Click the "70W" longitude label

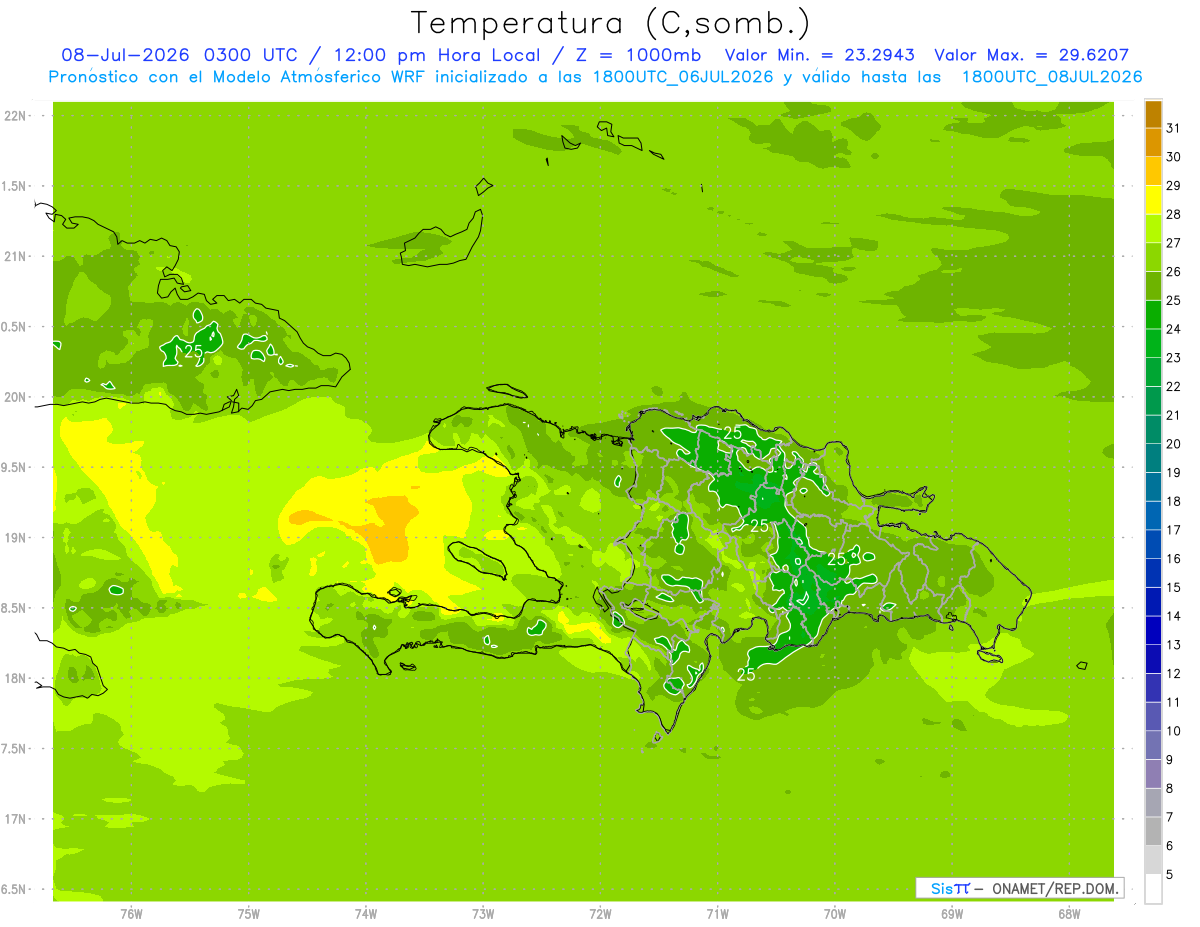[835, 913]
